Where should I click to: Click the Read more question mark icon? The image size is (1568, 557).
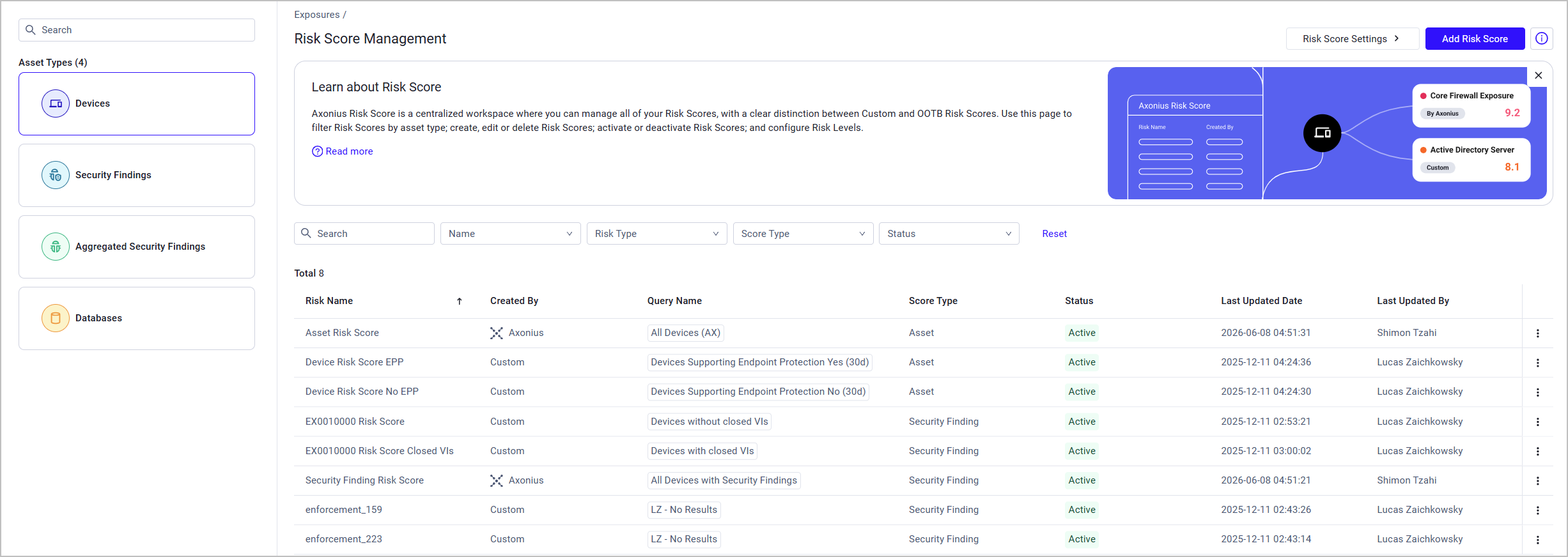coord(317,151)
